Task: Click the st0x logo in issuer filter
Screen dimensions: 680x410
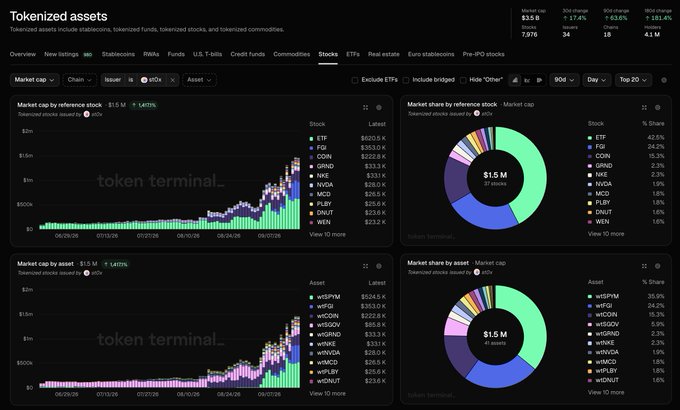Action: coord(144,80)
